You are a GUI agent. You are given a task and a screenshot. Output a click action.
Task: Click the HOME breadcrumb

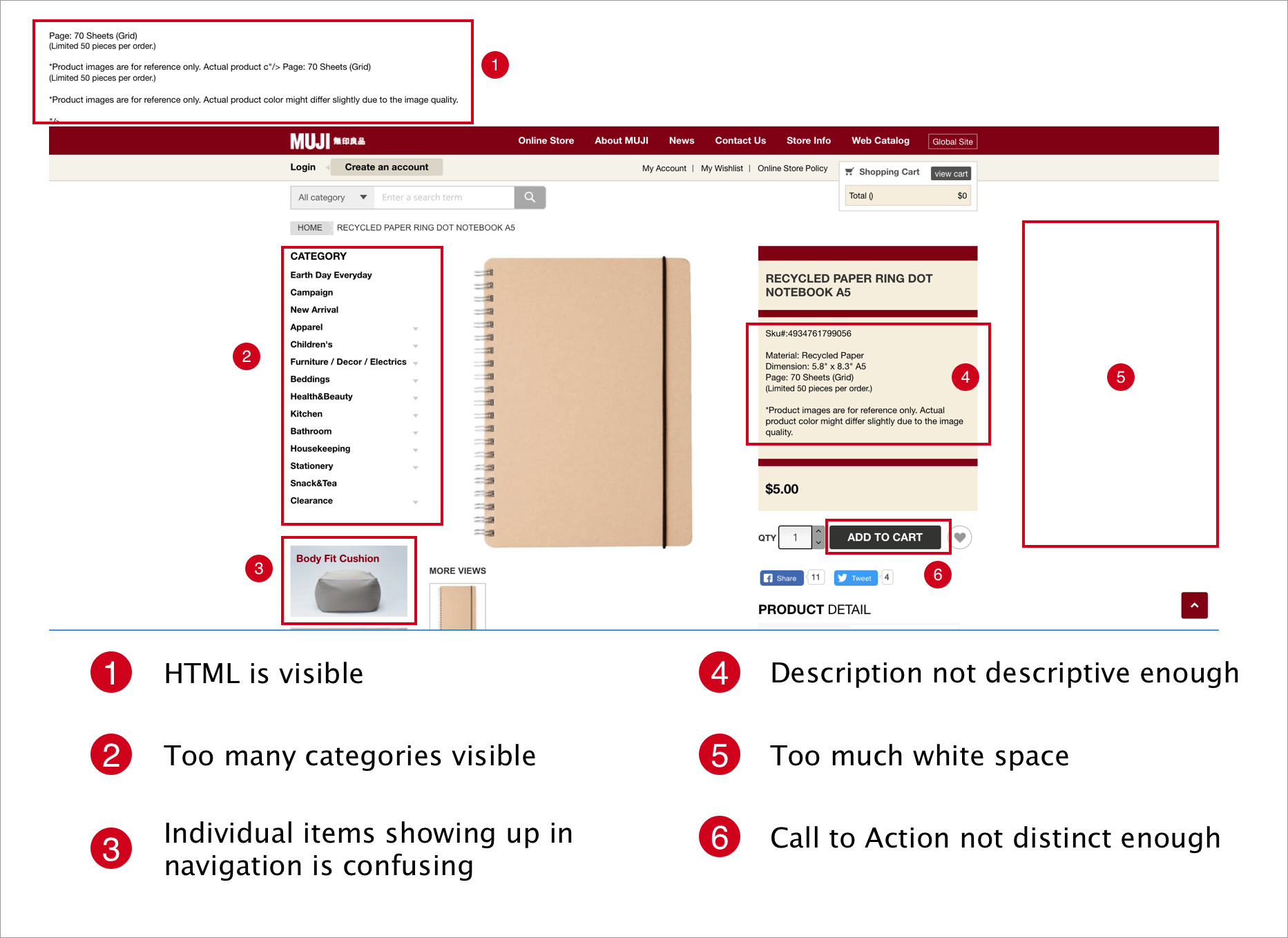(310, 228)
